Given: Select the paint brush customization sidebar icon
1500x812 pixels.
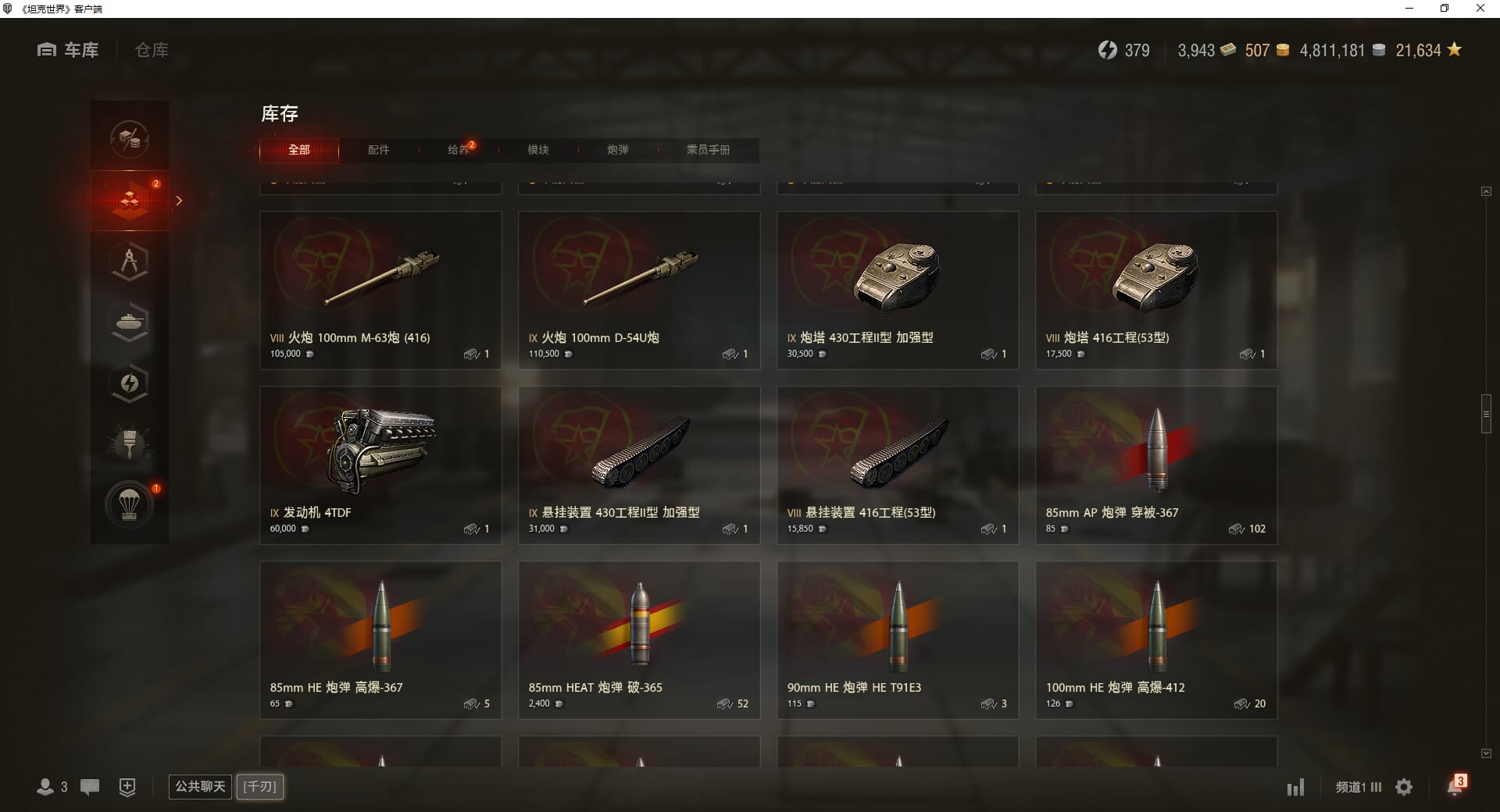Looking at the screenshot, I should (130, 444).
